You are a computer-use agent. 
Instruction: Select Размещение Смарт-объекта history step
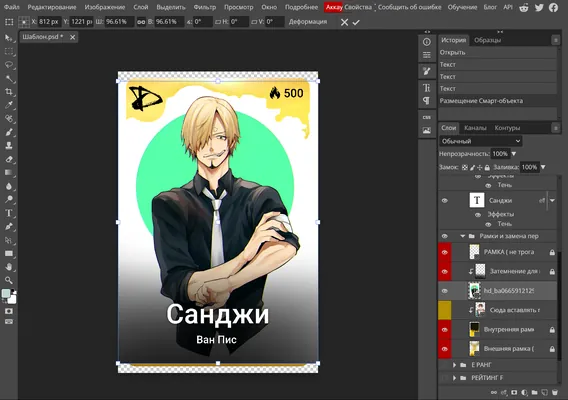pyautogui.click(x=498, y=101)
